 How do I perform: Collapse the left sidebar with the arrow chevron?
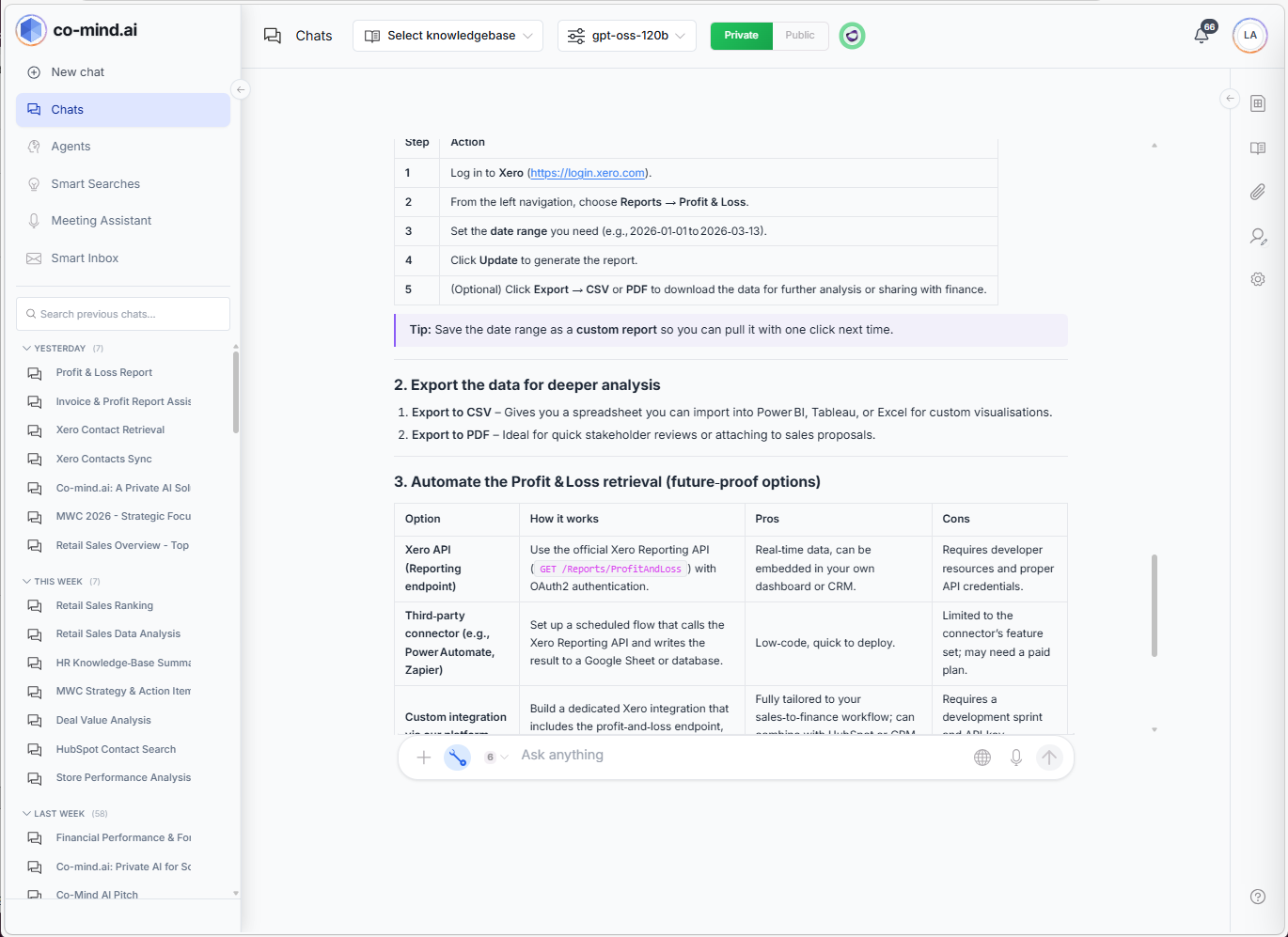click(x=240, y=88)
